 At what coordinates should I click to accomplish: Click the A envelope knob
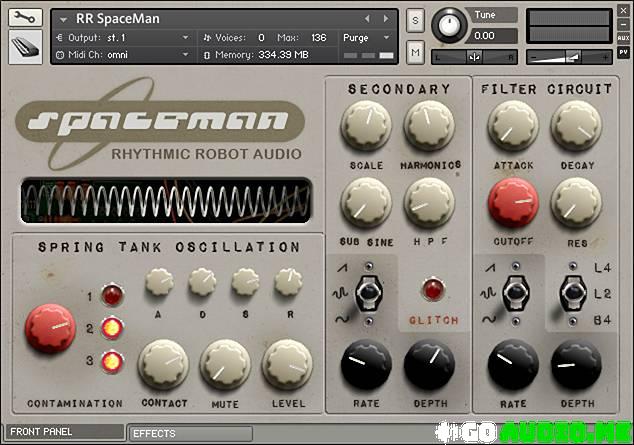(x=160, y=281)
